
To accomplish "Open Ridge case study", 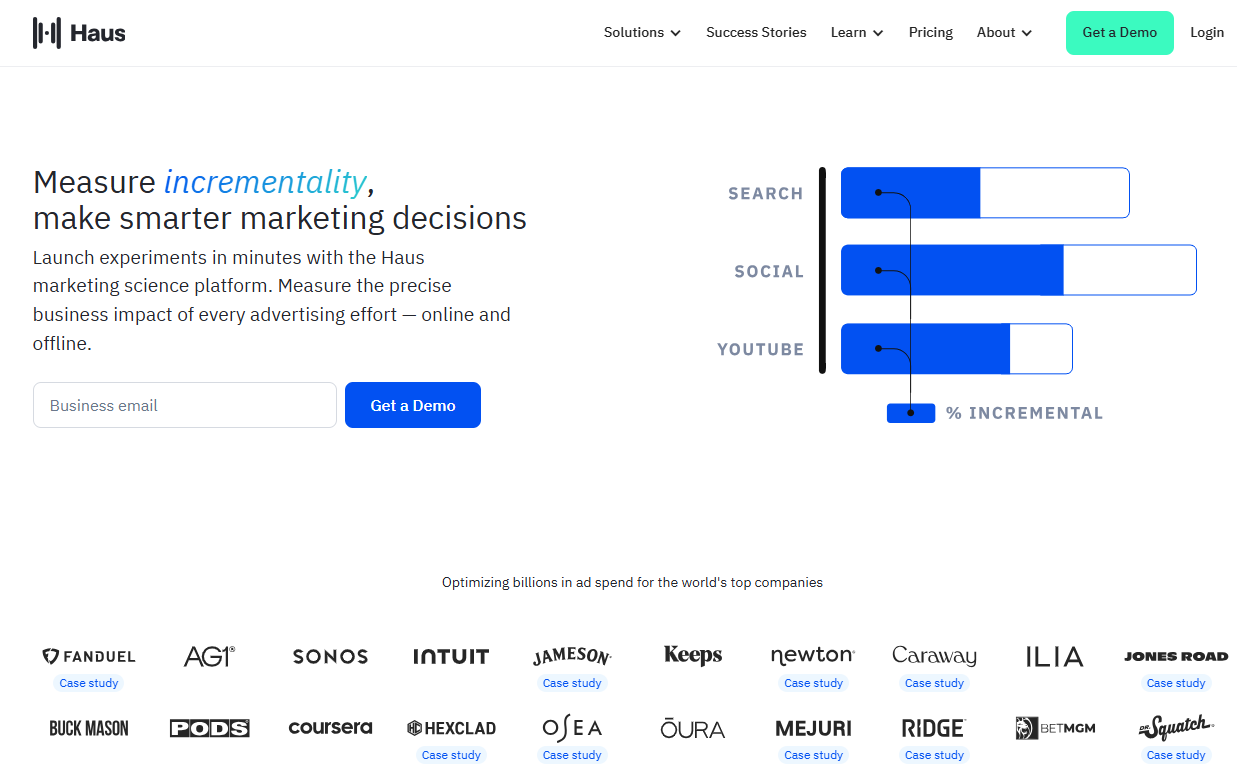I will [x=934, y=755].
